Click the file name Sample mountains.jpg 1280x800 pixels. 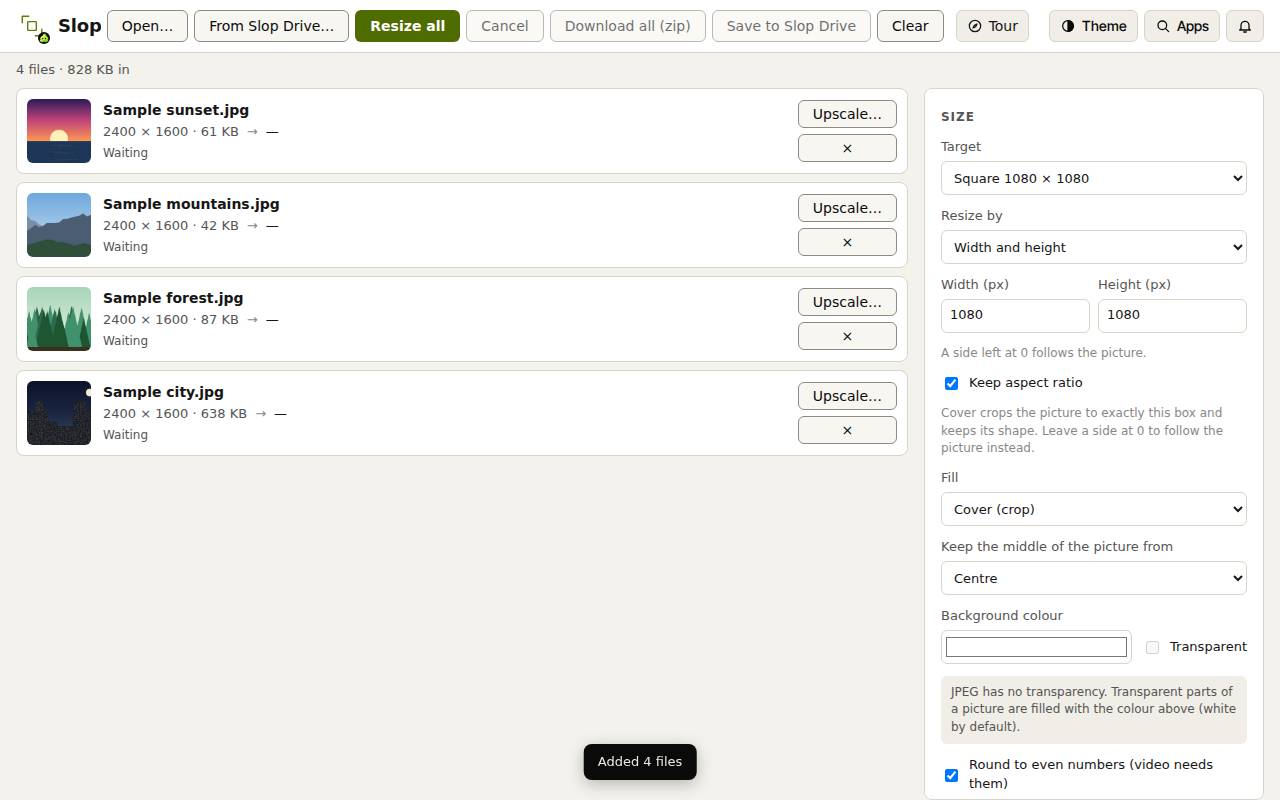pos(191,204)
